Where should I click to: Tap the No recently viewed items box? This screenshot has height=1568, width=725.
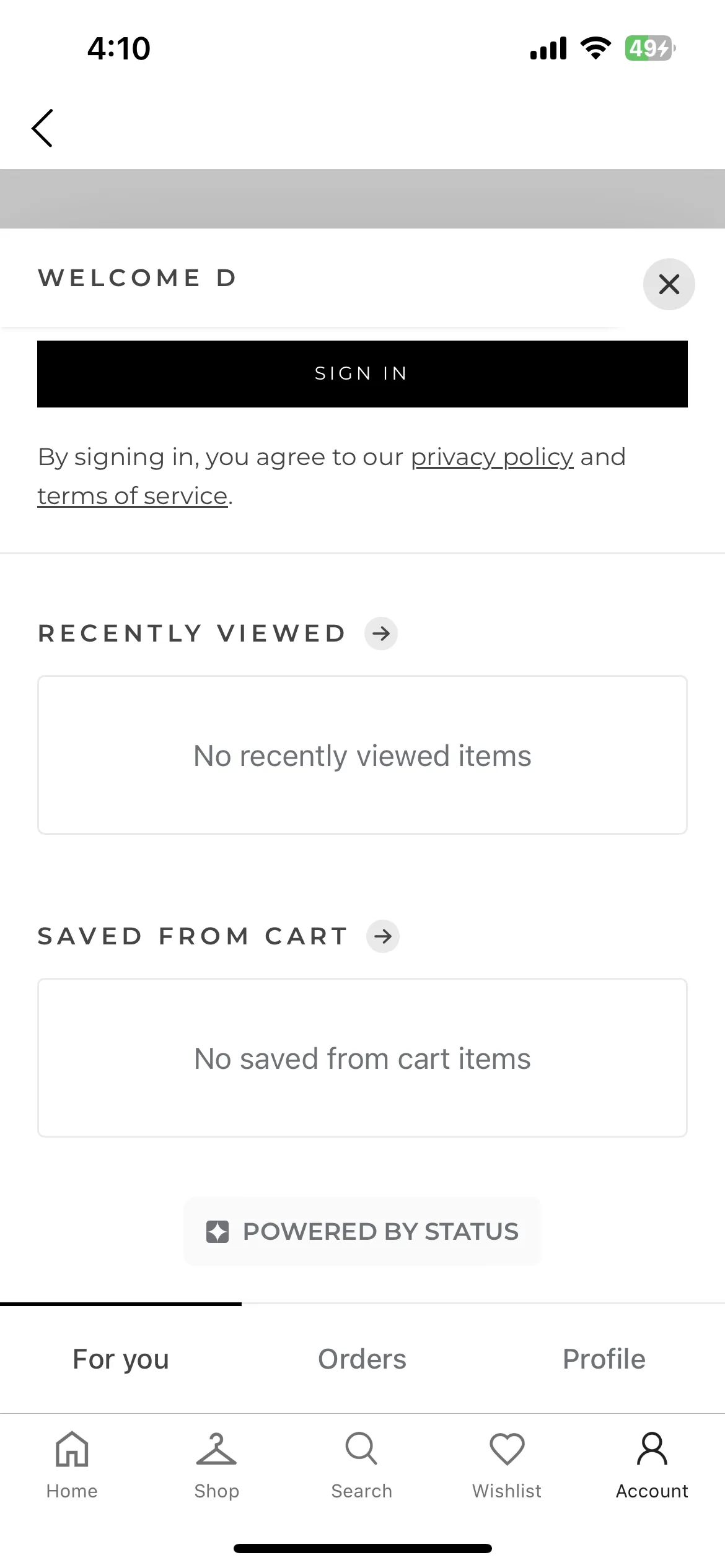pyautogui.click(x=362, y=756)
